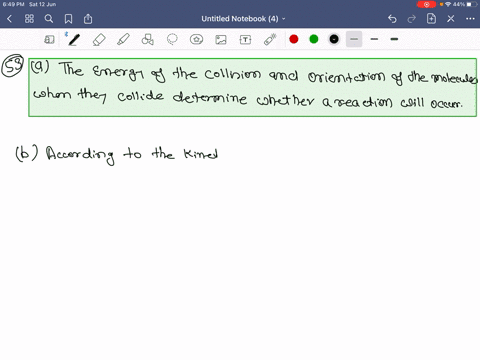Close the notebook with the X icon

click(x=451, y=19)
